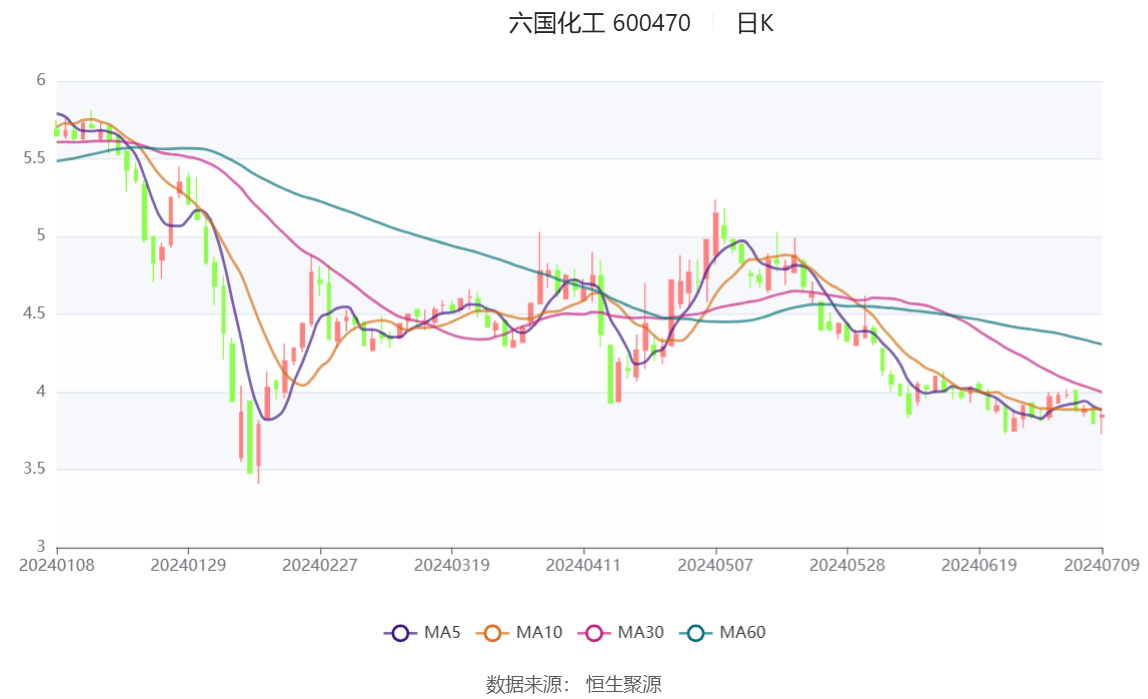Click the MA5 legend text label
This screenshot has height=699, width=1148.
pyautogui.click(x=442, y=633)
